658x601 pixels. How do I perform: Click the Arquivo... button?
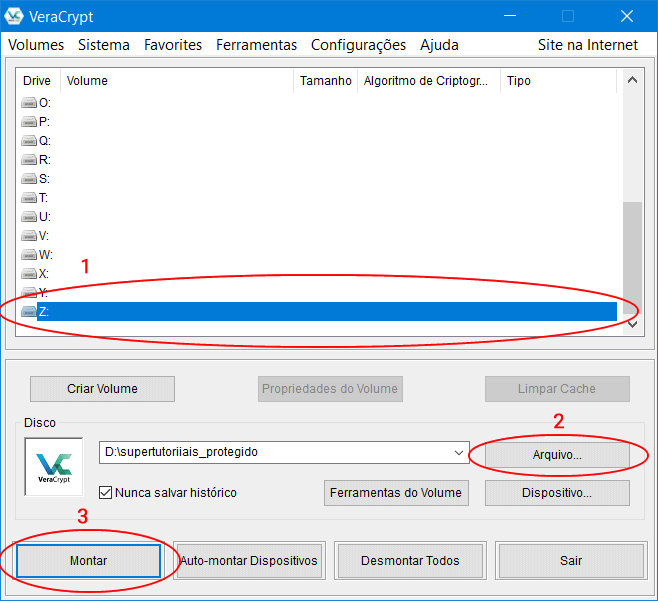pos(557,454)
